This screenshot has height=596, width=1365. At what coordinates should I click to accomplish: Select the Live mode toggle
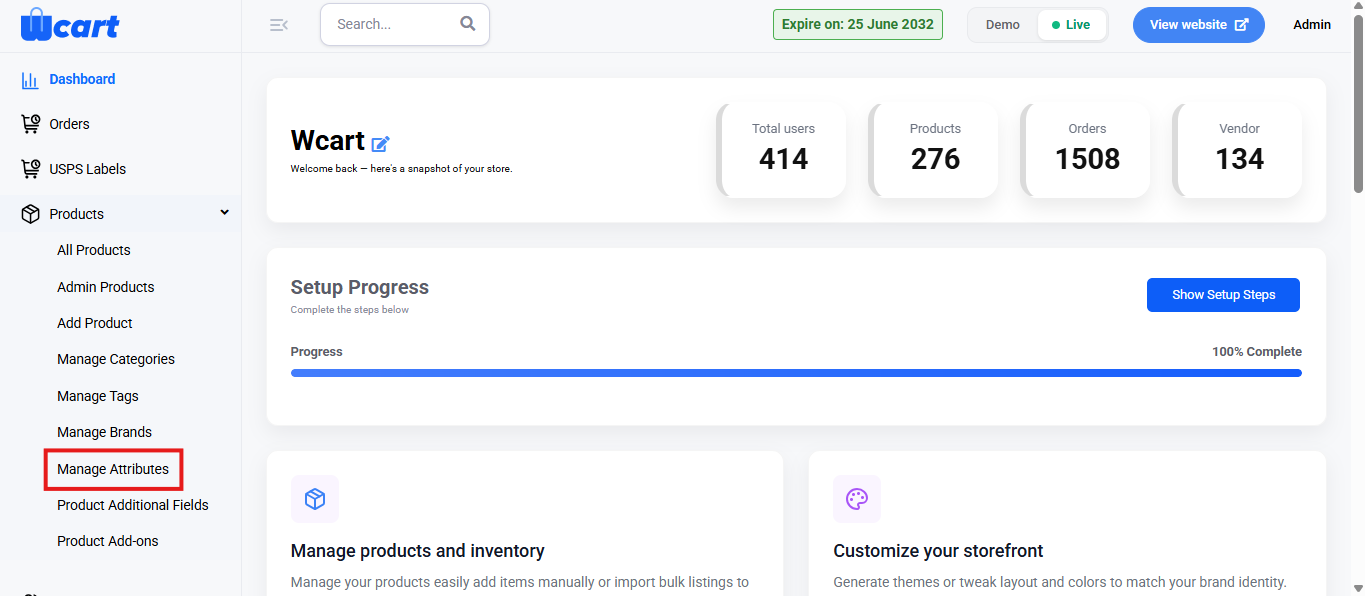pos(1071,25)
